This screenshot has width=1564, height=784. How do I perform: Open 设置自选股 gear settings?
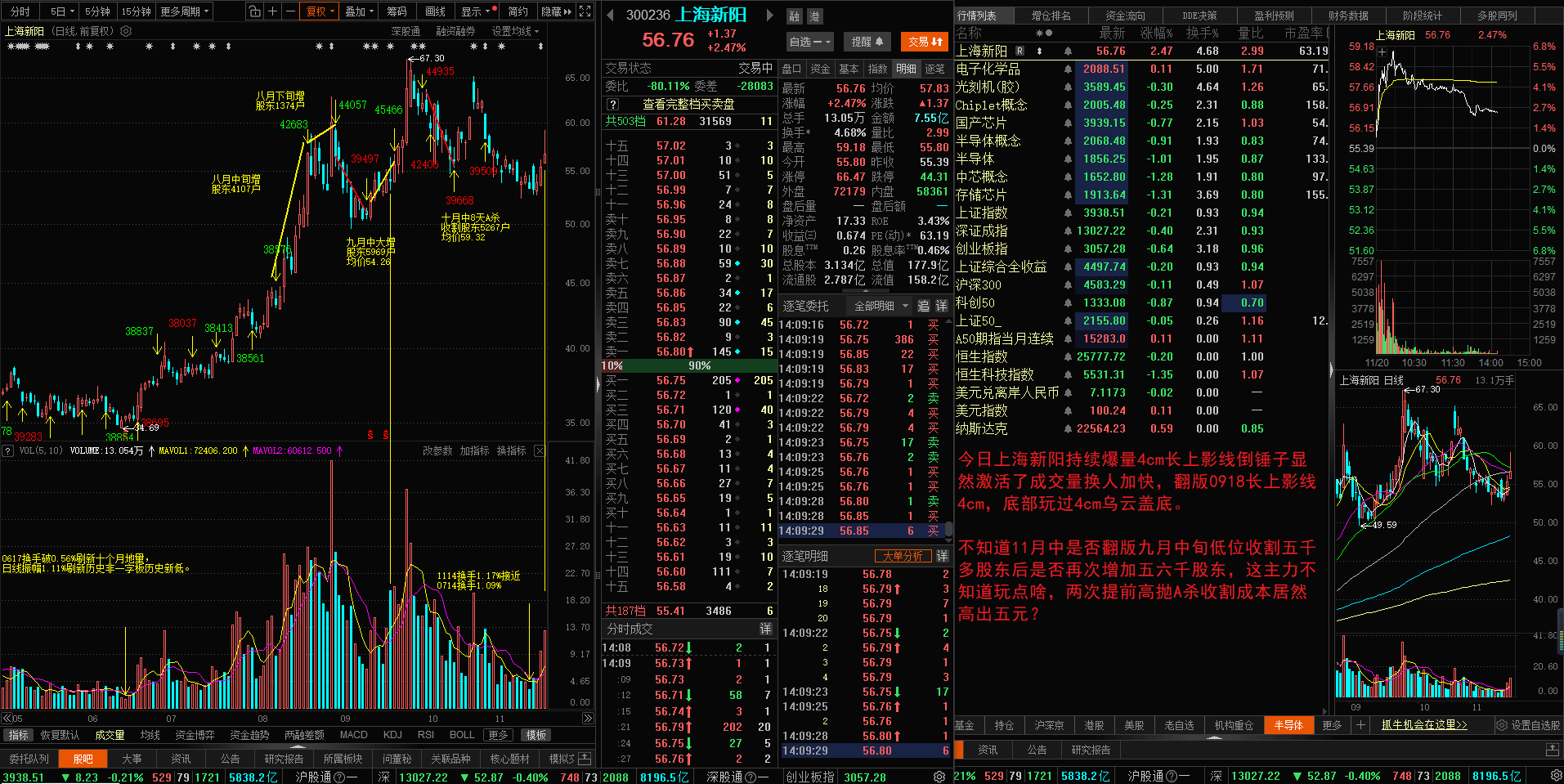[x=1528, y=725]
